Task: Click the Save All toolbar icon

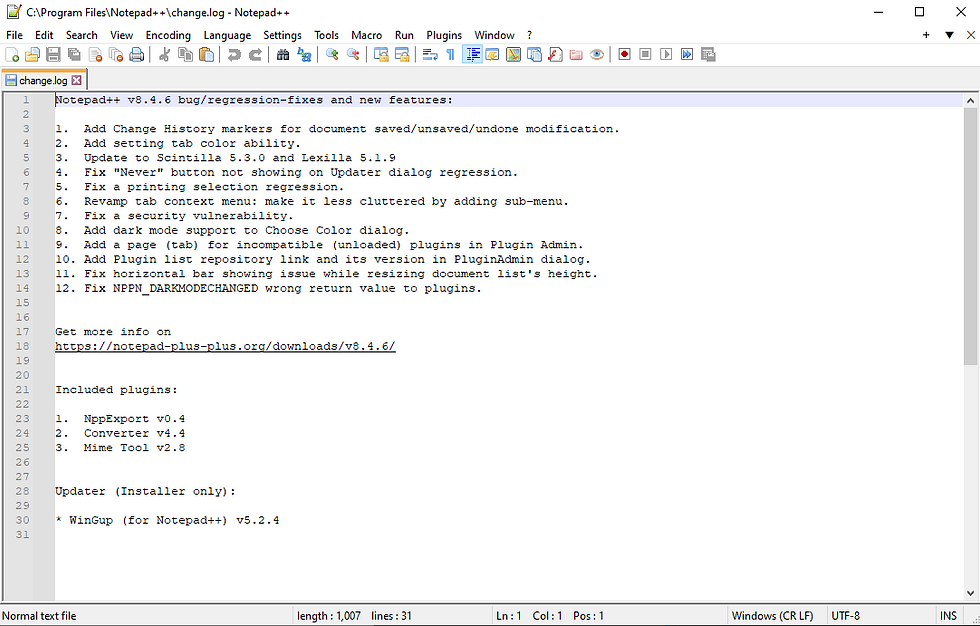Action: tap(74, 55)
